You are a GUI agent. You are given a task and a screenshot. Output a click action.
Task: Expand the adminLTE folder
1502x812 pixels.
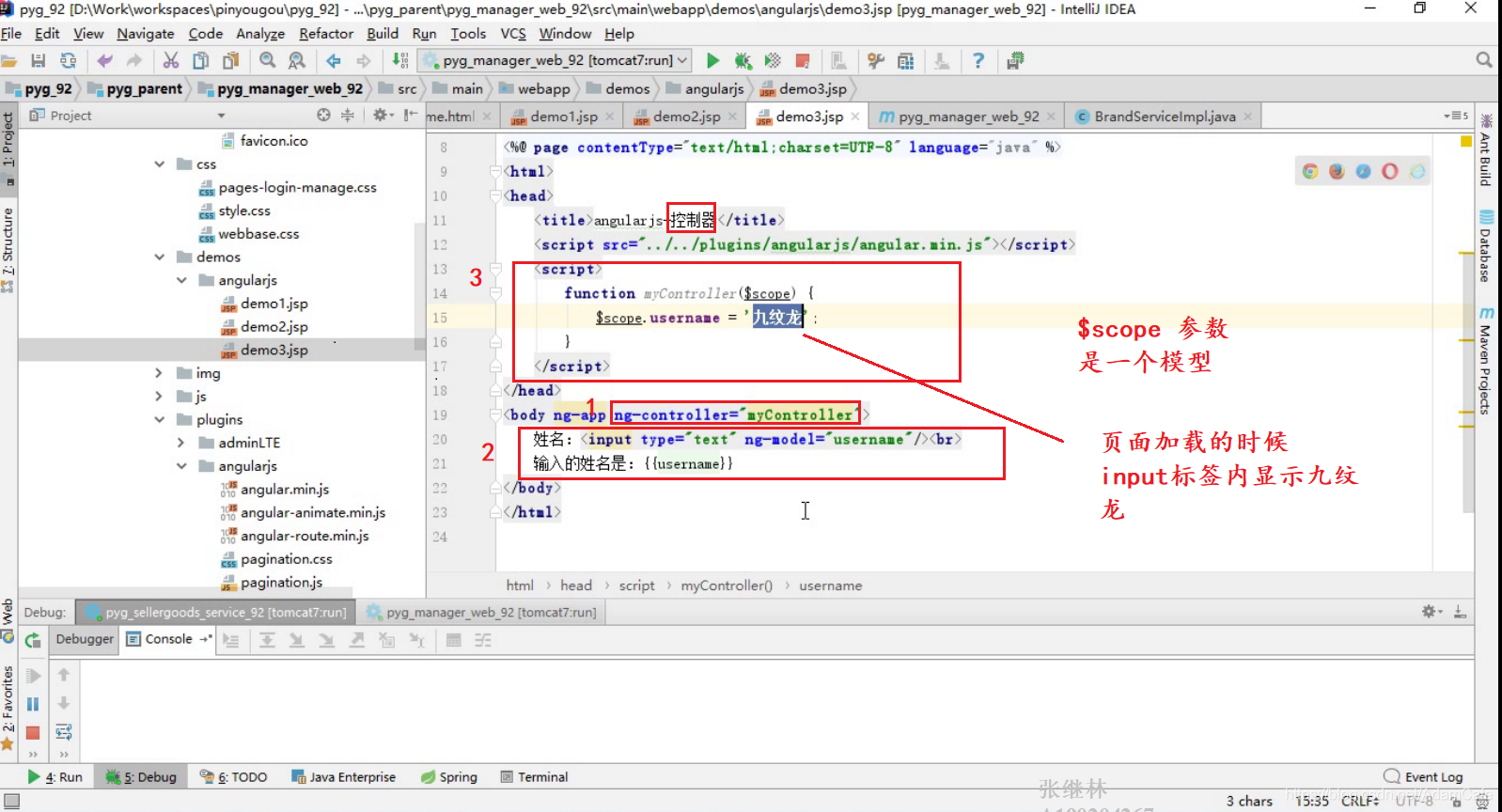(x=181, y=443)
